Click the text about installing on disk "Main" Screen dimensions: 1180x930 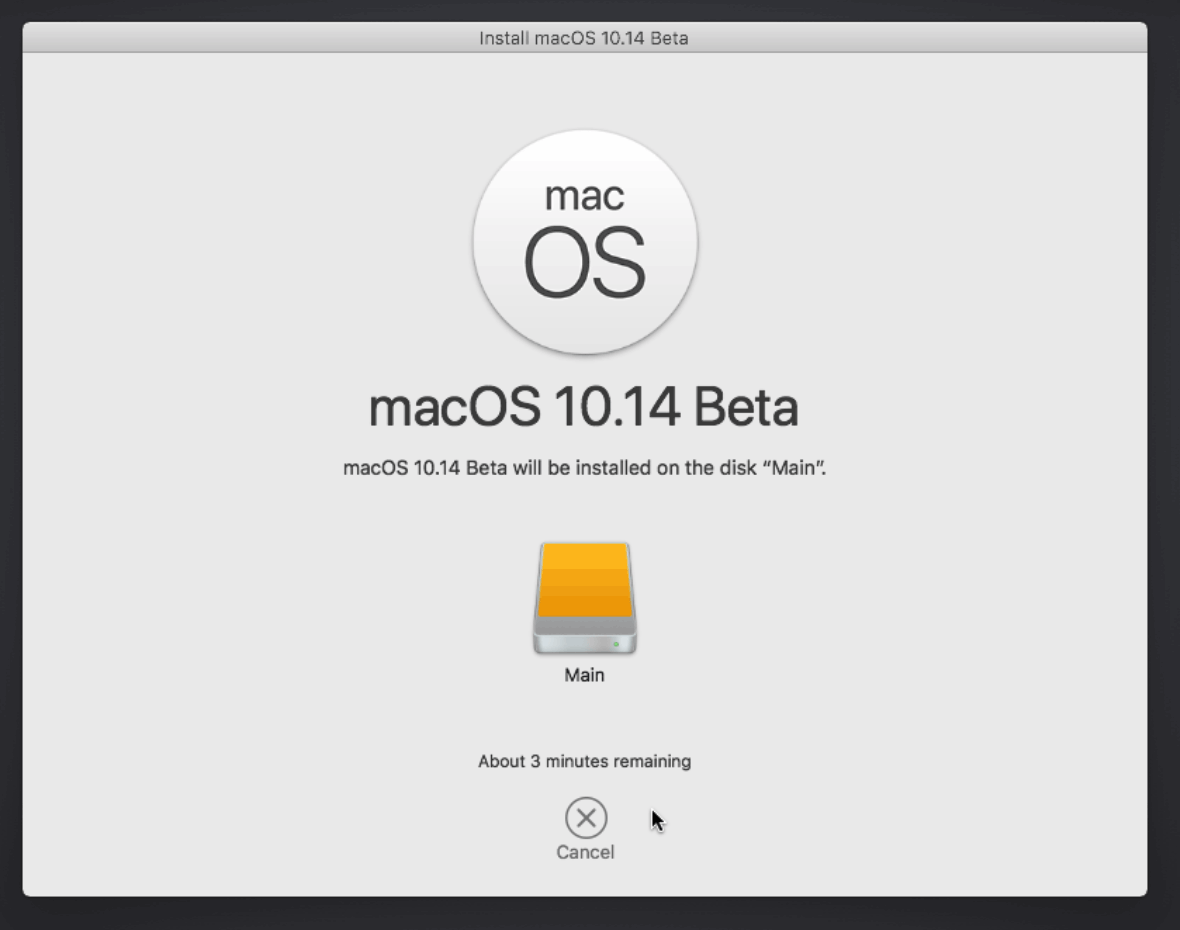585,468
